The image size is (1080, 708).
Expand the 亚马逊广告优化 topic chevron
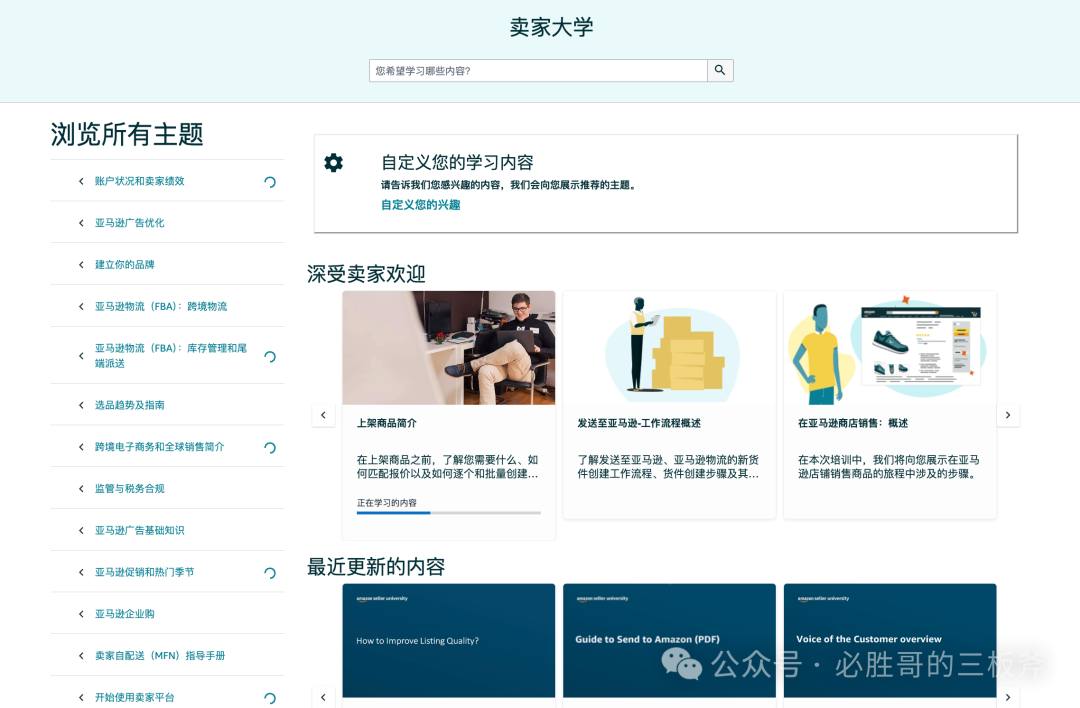[x=81, y=223]
